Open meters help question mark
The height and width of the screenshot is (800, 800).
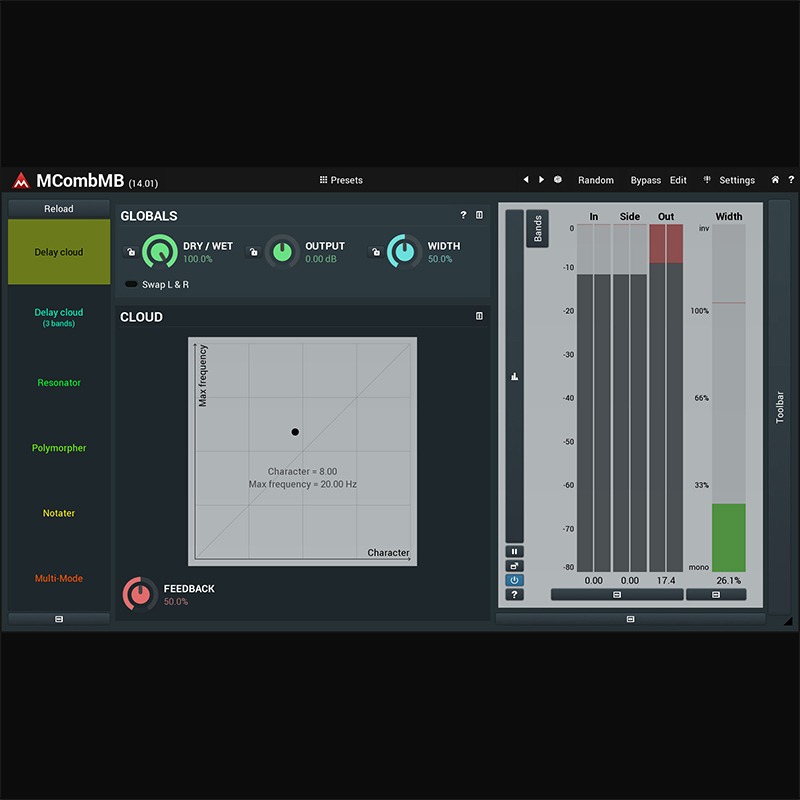[x=514, y=594]
